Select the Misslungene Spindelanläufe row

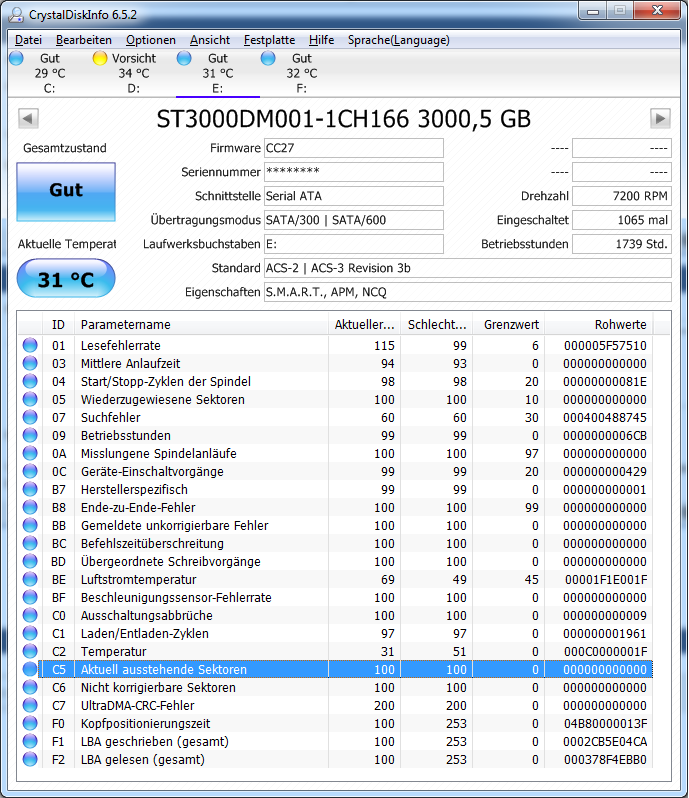(x=336, y=453)
